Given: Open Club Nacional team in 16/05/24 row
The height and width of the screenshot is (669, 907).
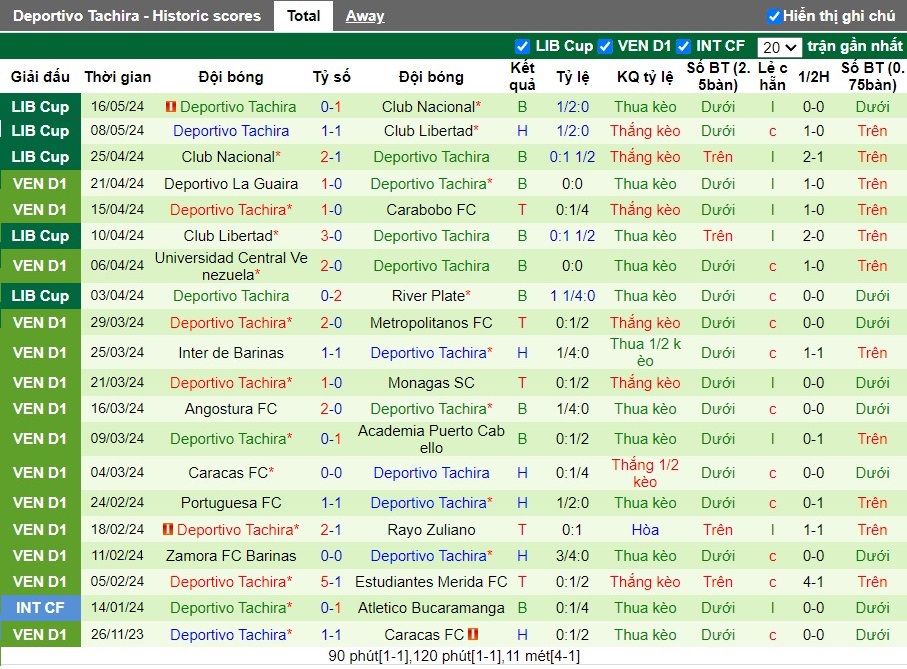Looking at the screenshot, I should (431, 107).
